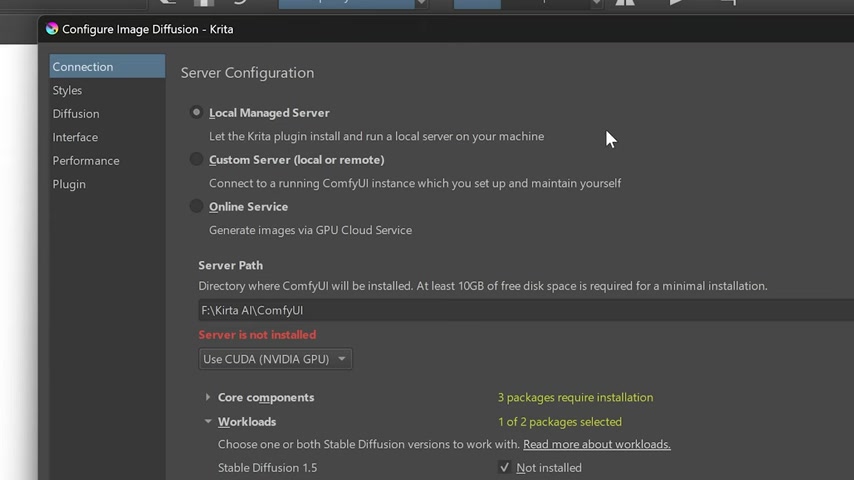This screenshot has width=854, height=480.
Task: Click the ComfyUI install directory description text
Action: point(483,285)
